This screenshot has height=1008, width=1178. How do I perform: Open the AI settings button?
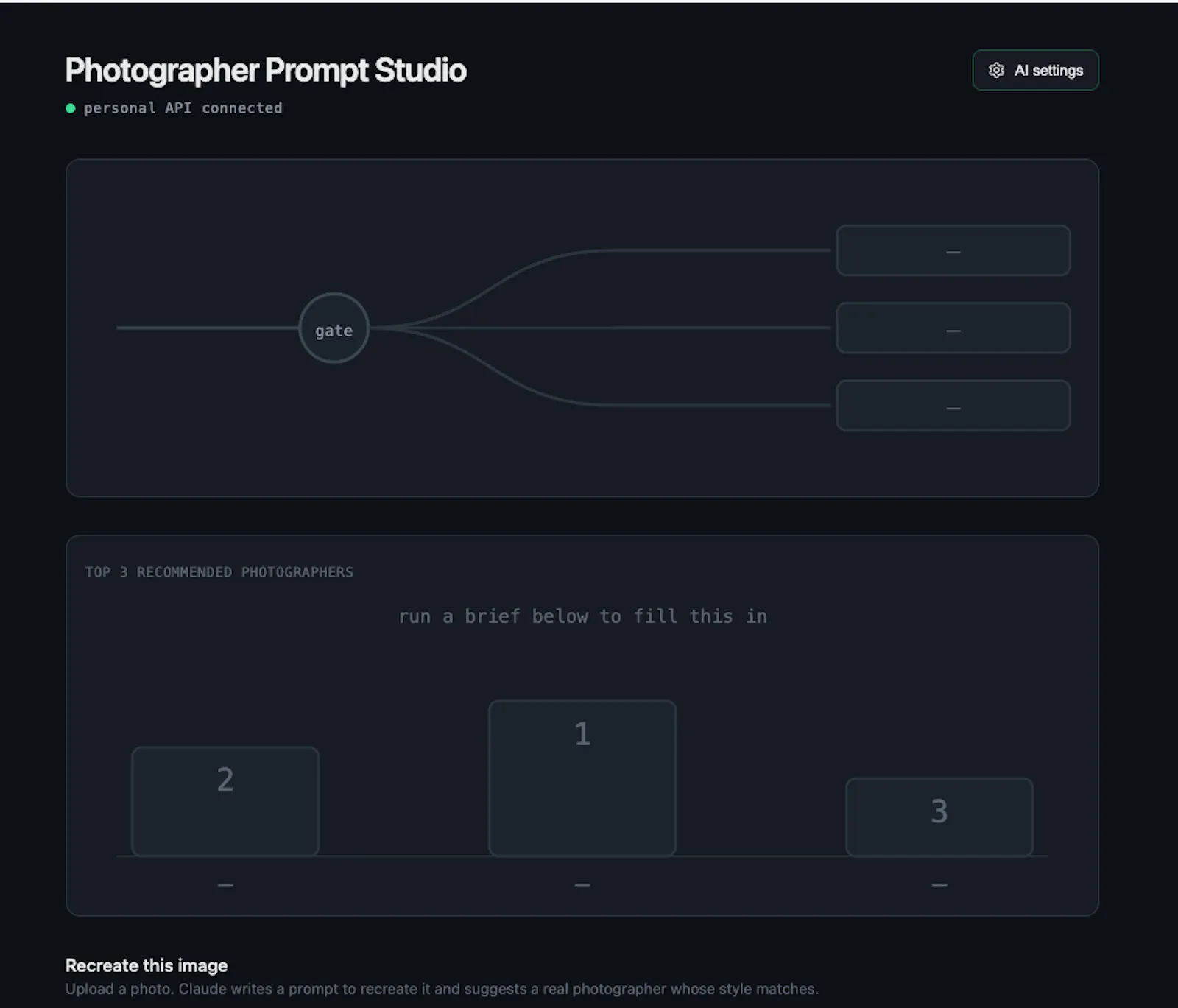click(1035, 70)
